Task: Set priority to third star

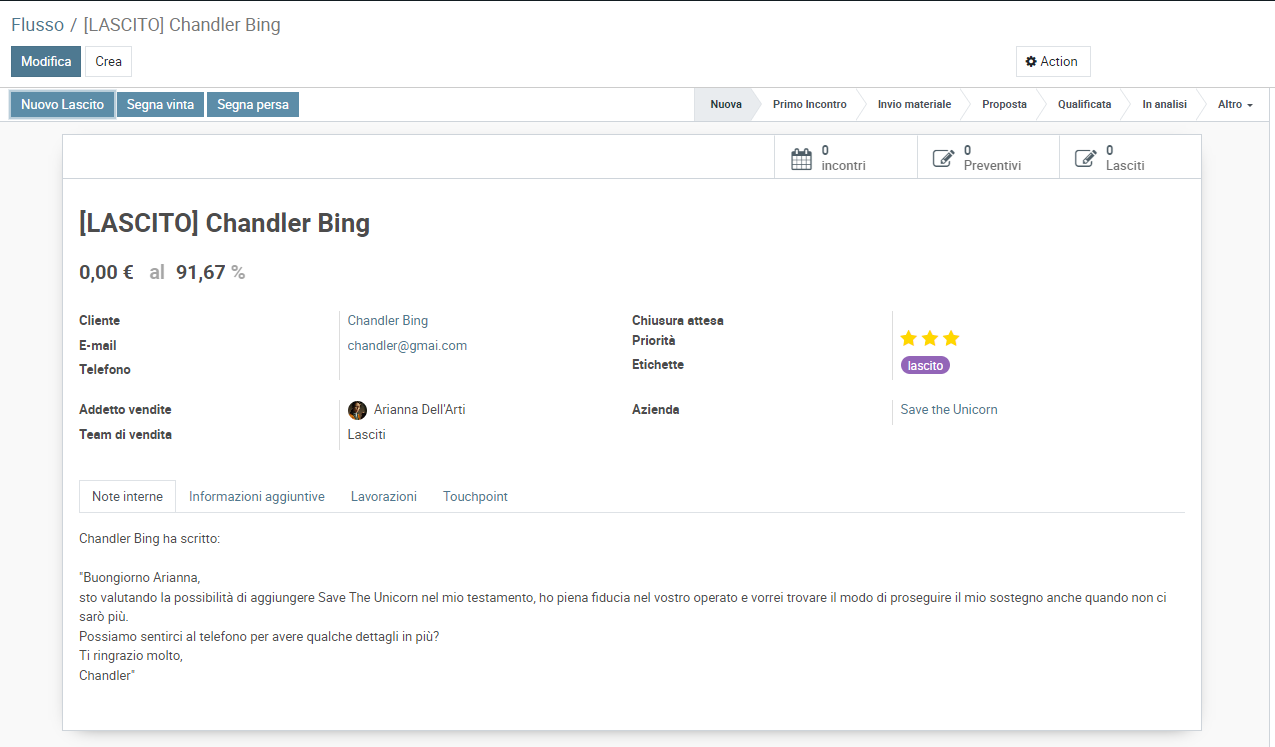Action: point(951,338)
